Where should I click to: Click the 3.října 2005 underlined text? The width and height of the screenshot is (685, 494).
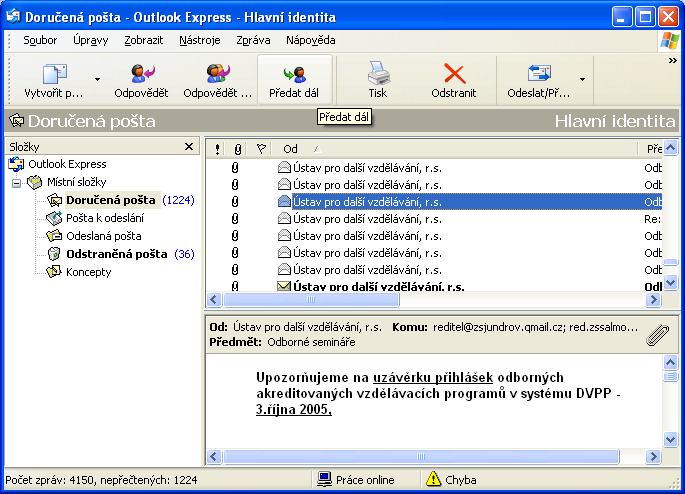294,410
